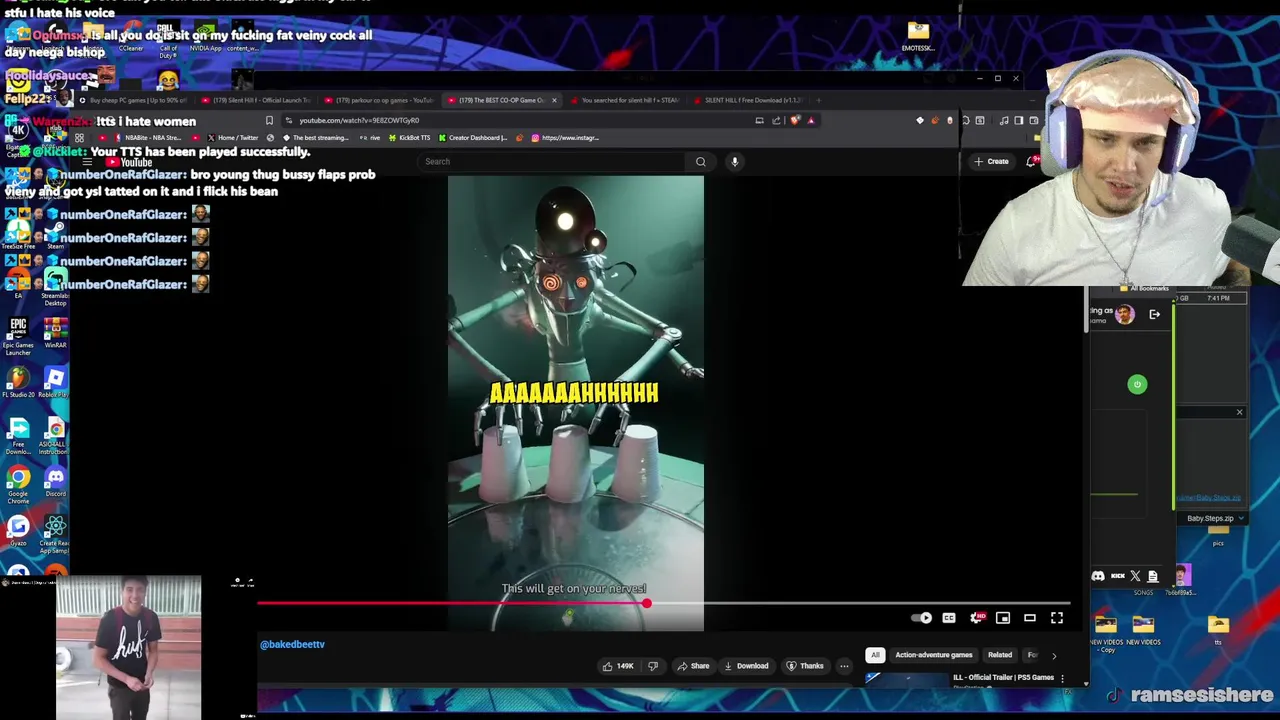Switch the player to theater mode

tap(1030, 618)
